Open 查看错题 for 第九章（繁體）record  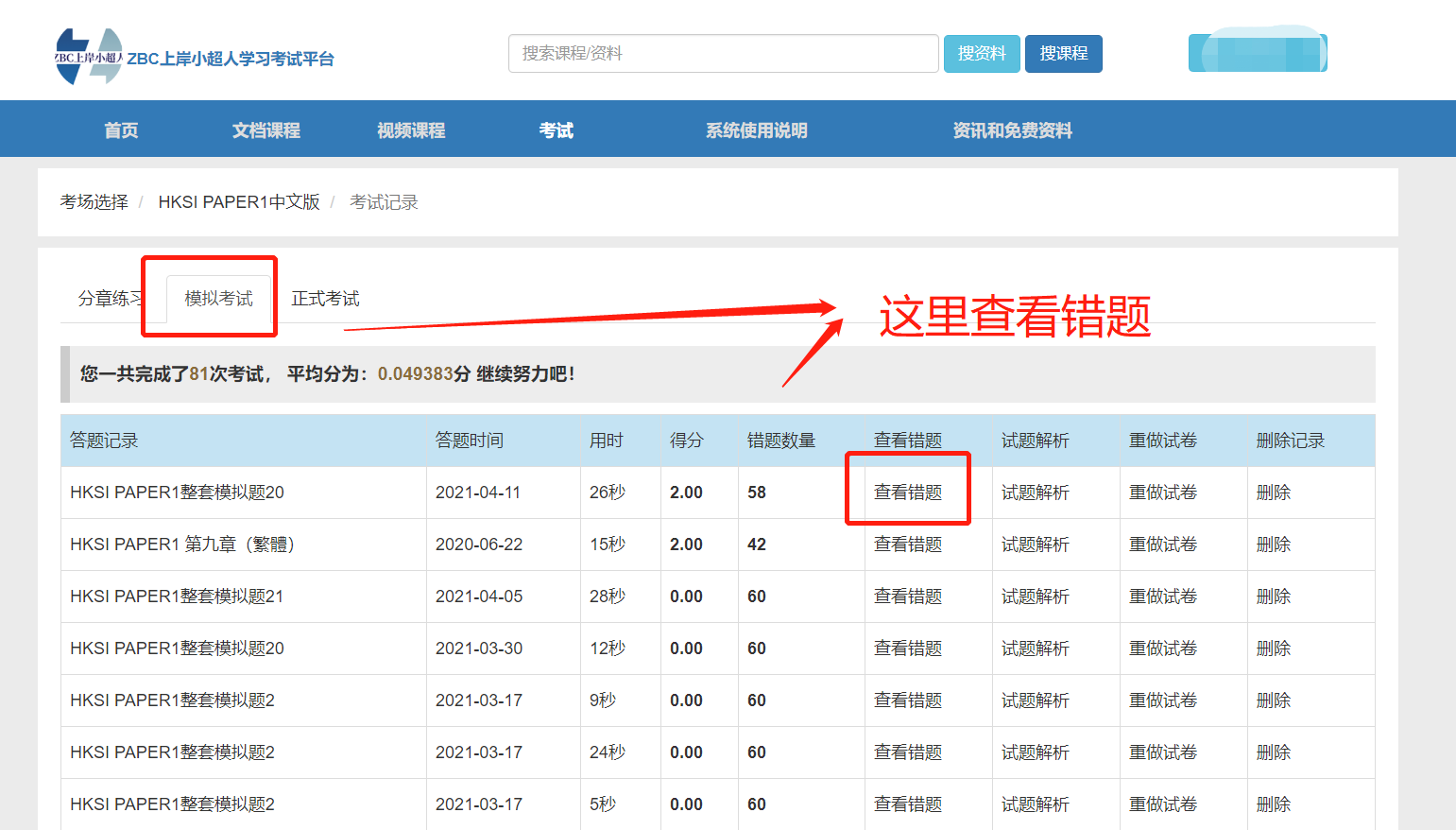[x=908, y=545]
